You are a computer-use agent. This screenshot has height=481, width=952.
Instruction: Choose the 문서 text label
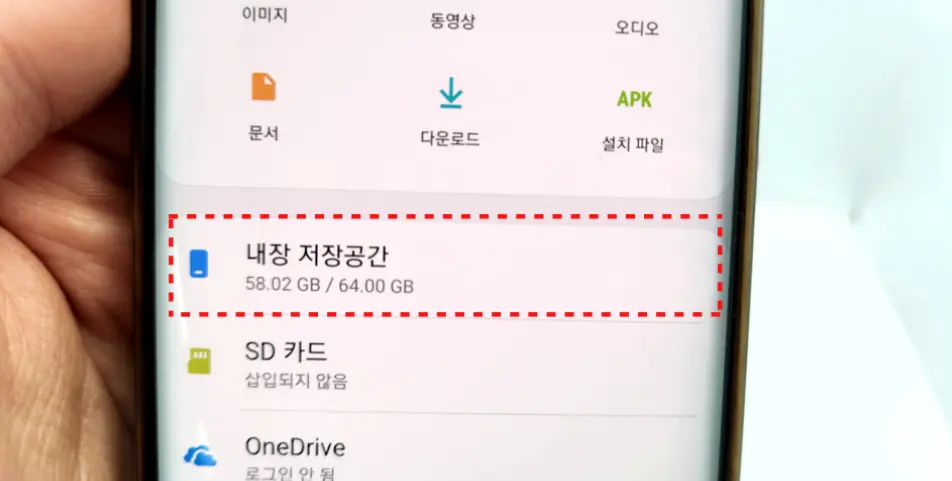[264, 133]
